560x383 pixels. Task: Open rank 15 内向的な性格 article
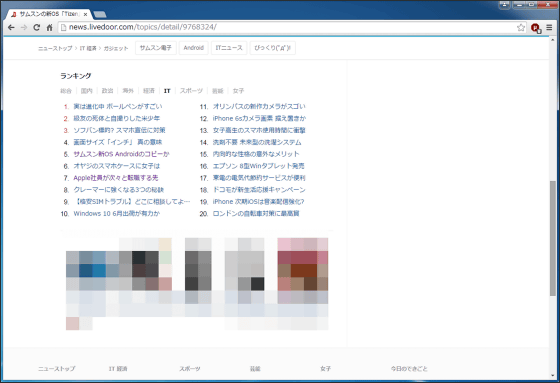[x=256, y=154]
